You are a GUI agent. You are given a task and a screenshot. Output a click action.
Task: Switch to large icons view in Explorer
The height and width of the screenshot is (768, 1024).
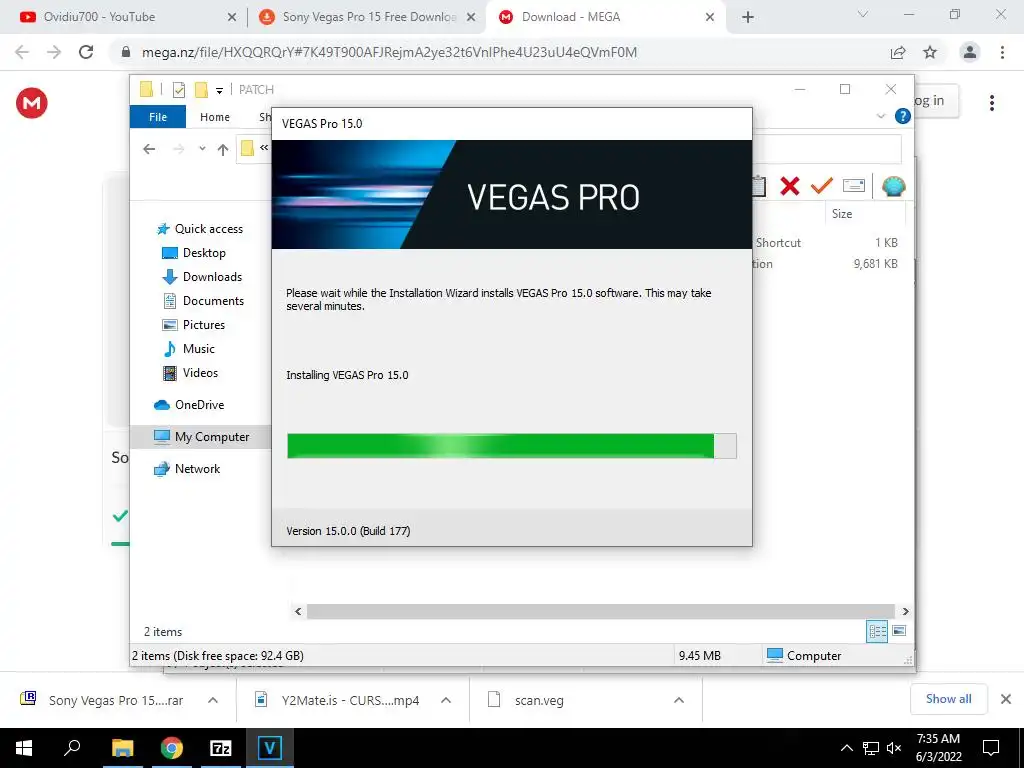point(899,631)
